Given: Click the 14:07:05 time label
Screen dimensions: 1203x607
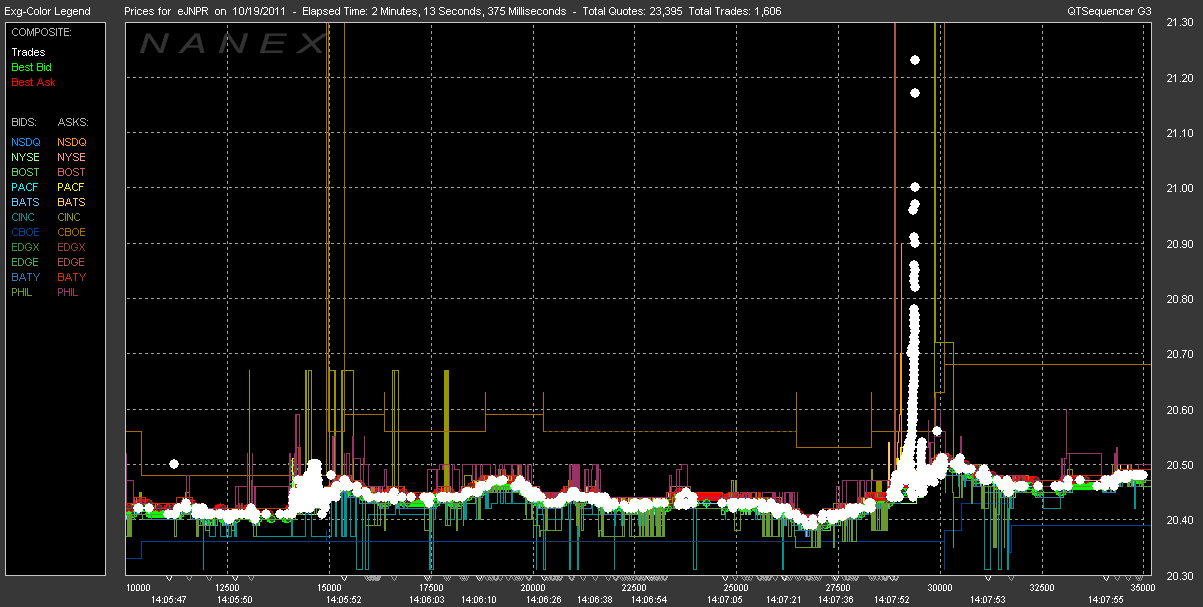Looking at the screenshot, I should [725, 600].
